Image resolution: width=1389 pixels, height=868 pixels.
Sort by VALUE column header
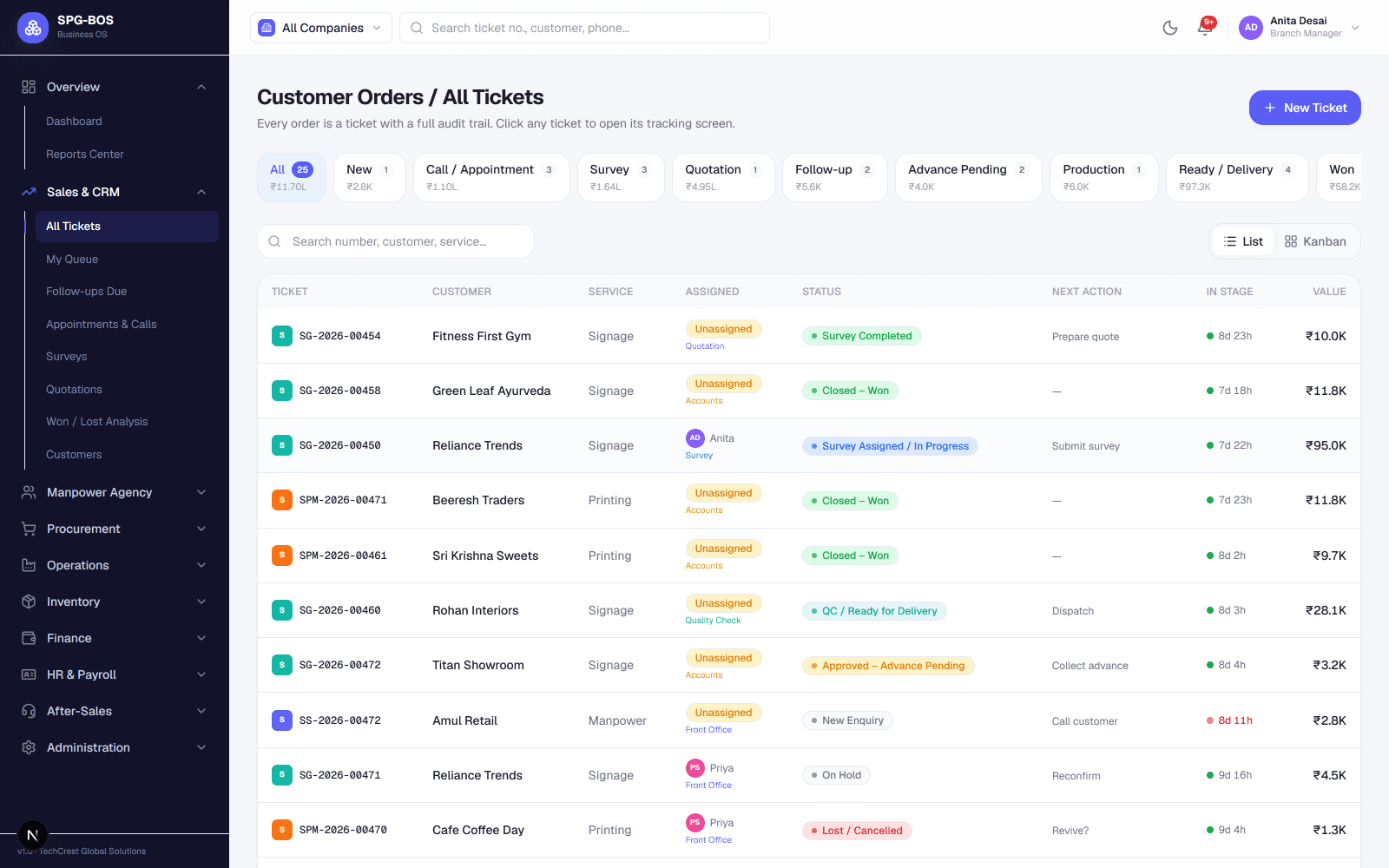pos(1329,292)
